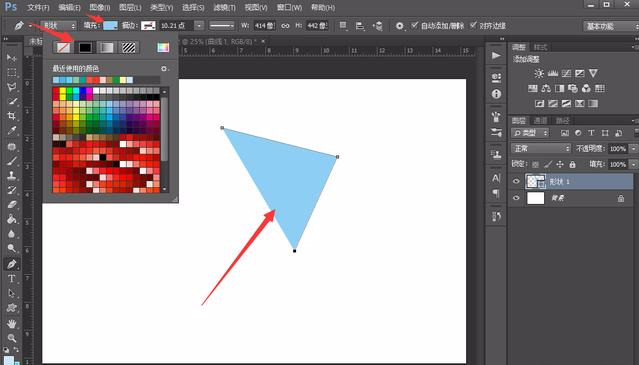Open the Character panel icon
Image resolution: width=639 pixels, height=365 pixels.
click(x=496, y=178)
